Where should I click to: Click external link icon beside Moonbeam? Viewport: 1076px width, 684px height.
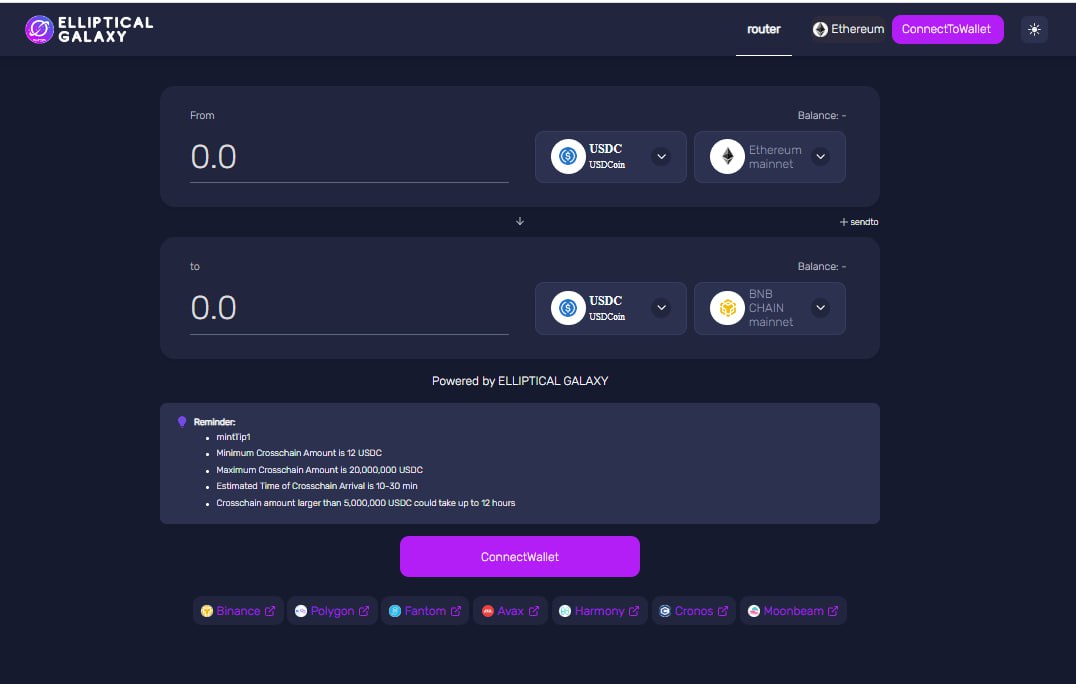833,611
